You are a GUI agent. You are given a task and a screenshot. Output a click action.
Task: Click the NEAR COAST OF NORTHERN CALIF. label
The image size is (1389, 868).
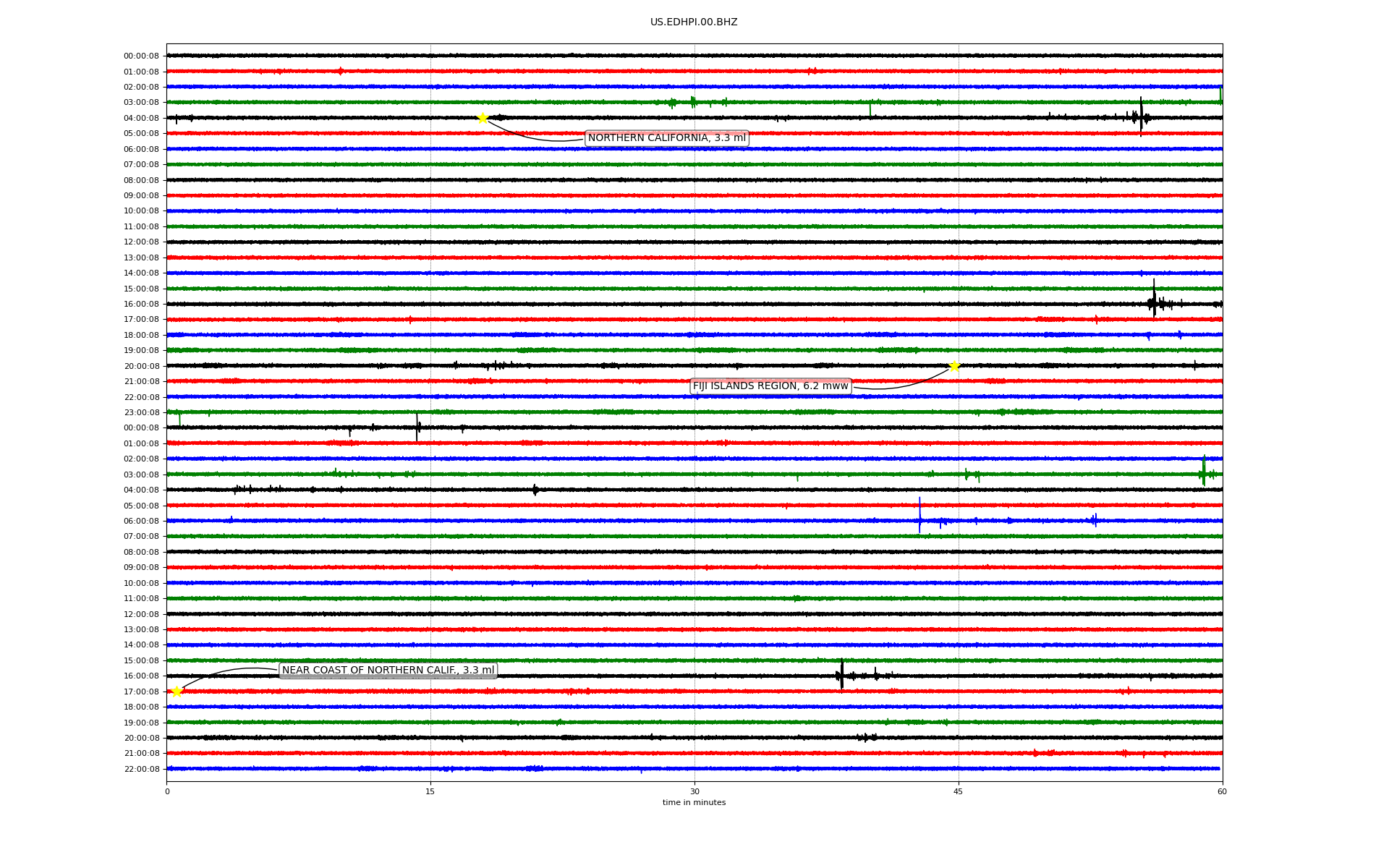(x=388, y=671)
